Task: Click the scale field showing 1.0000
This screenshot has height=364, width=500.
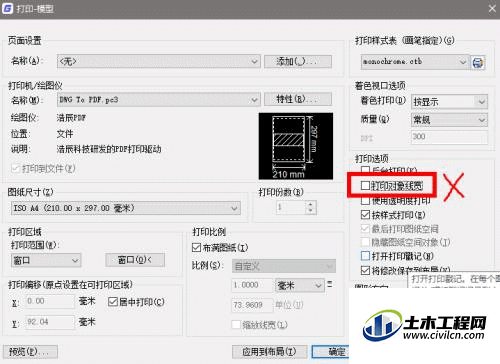Action: click(252, 285)
